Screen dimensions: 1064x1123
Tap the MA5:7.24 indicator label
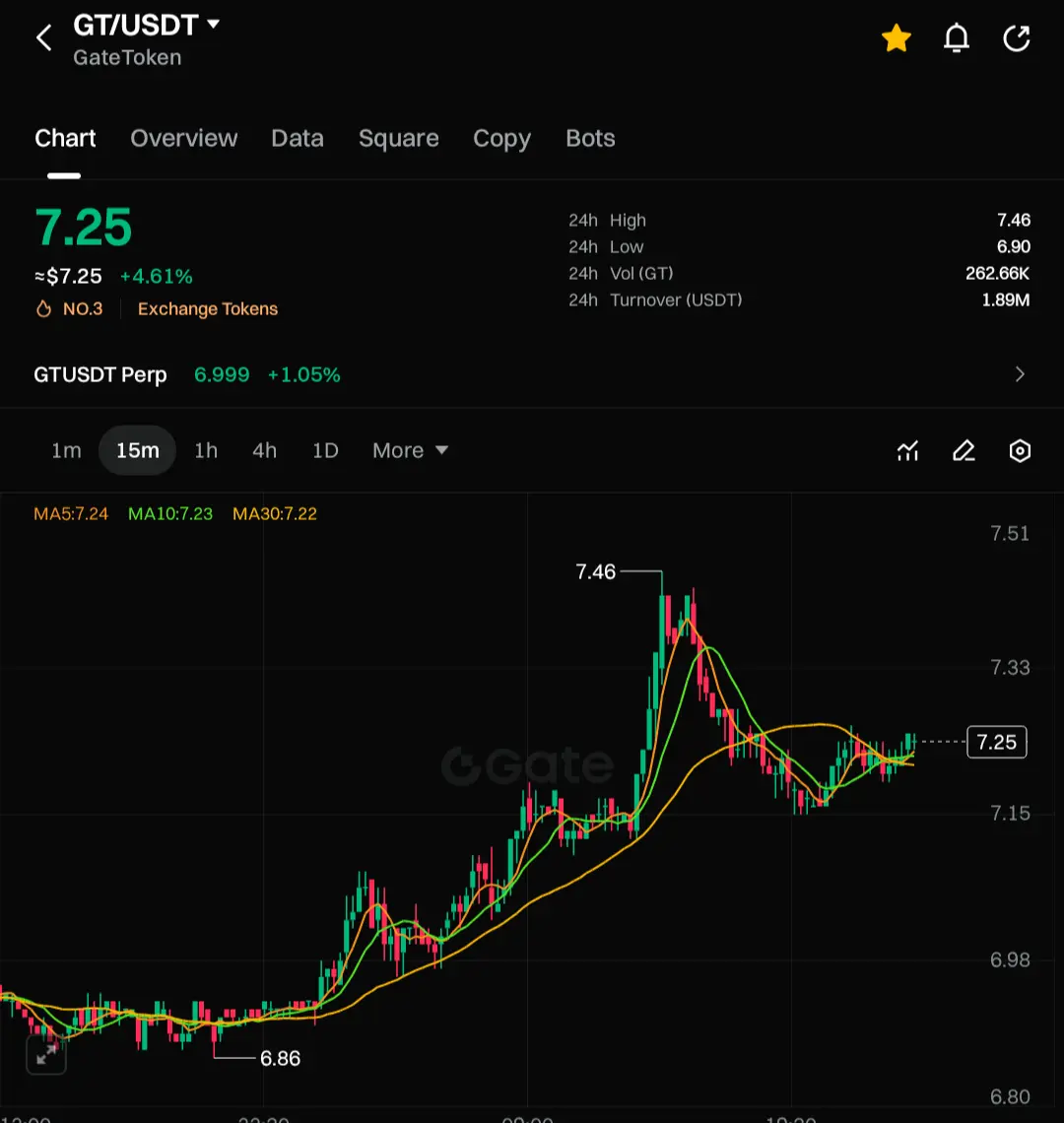pyautogui.click(x=71, y=513)
